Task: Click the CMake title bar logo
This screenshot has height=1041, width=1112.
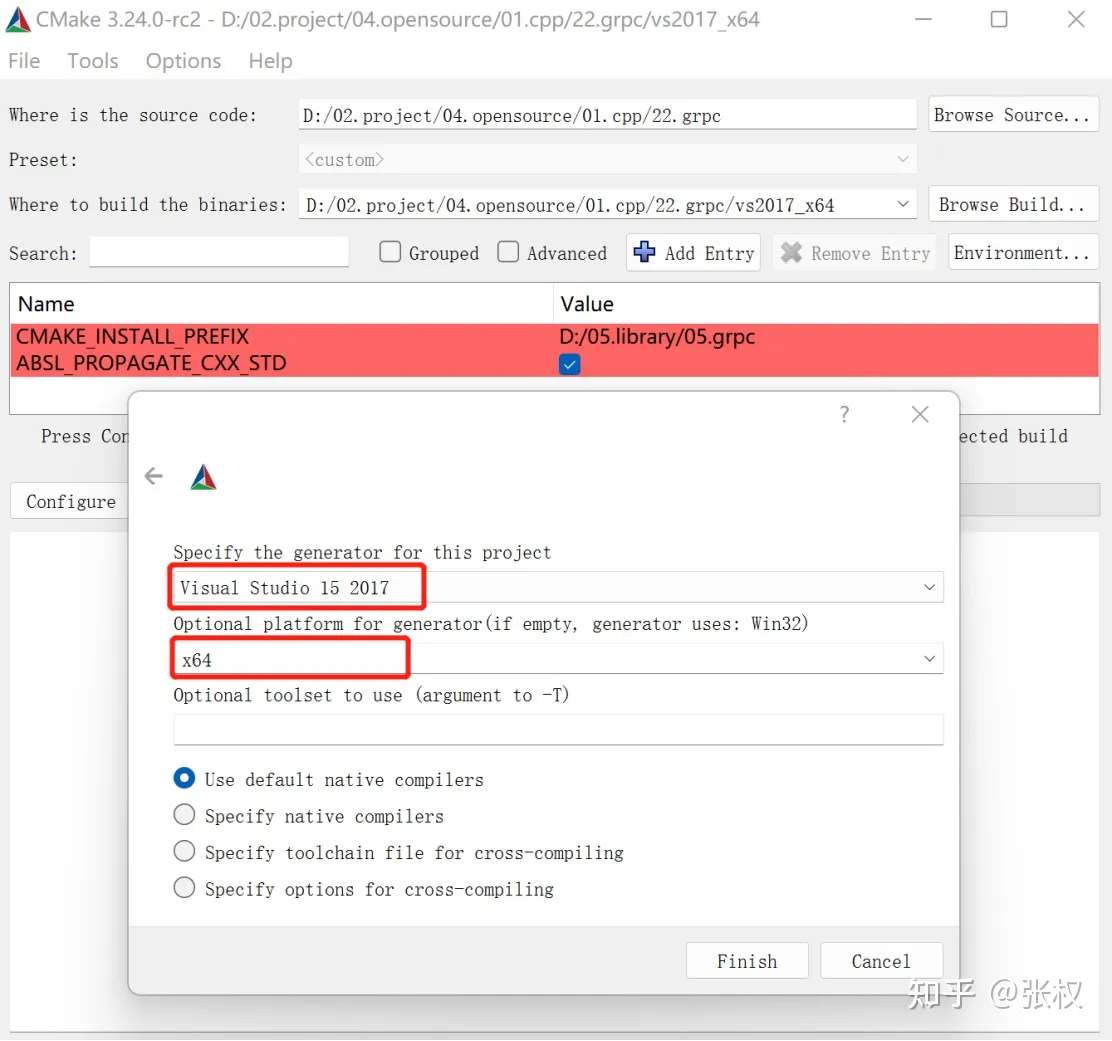Action: click(x=18, y=19)
